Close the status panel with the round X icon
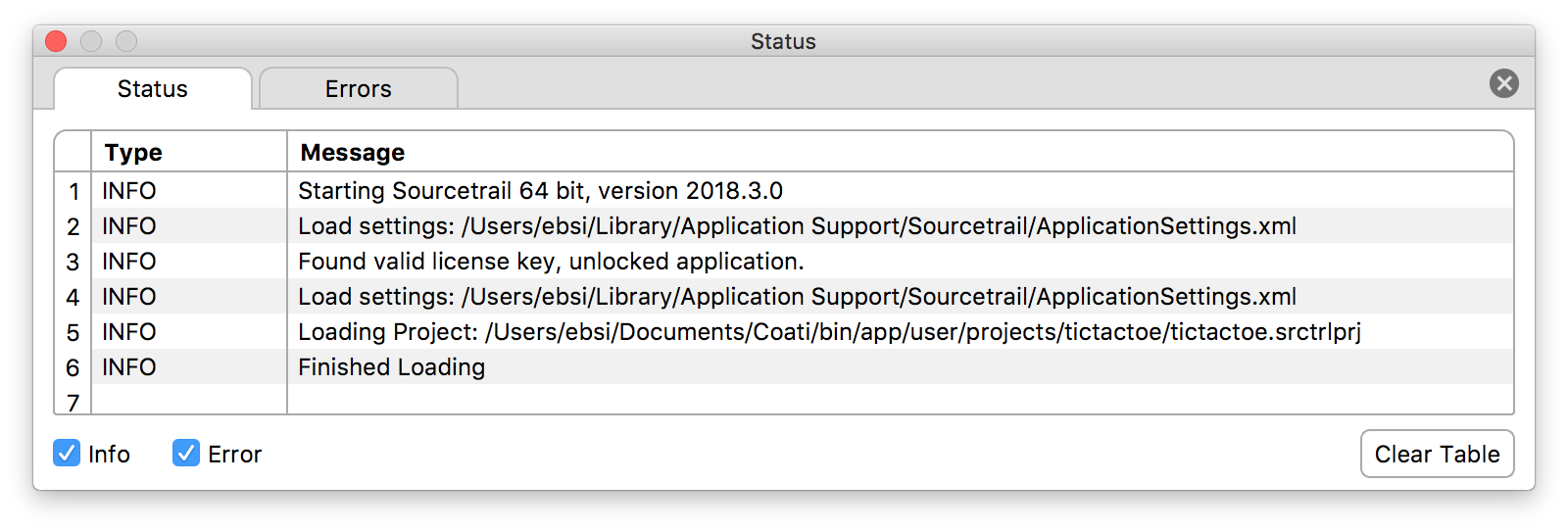This screenshot has height=531, width=1568. pos(1503,83)
